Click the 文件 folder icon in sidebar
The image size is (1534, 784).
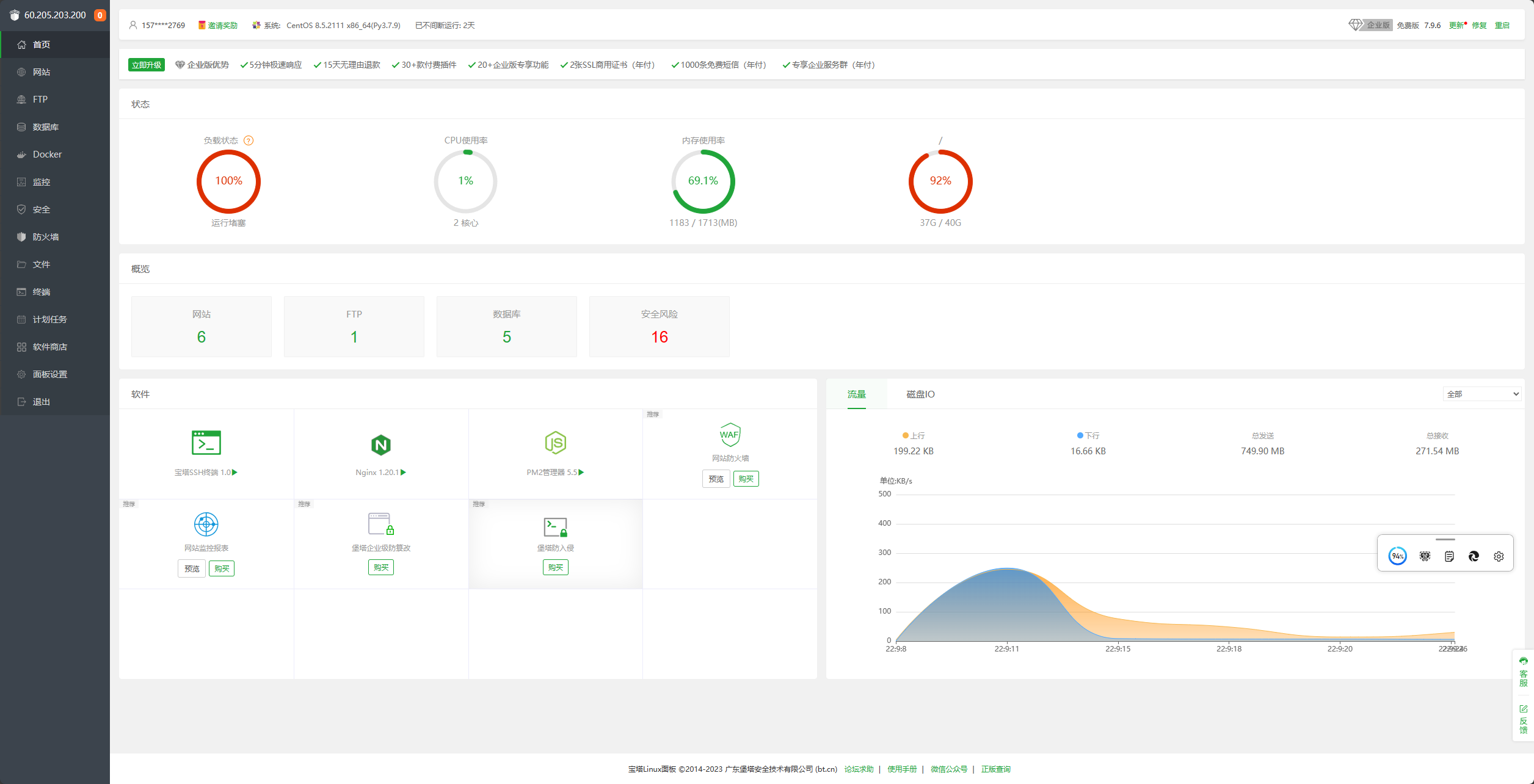21,264
